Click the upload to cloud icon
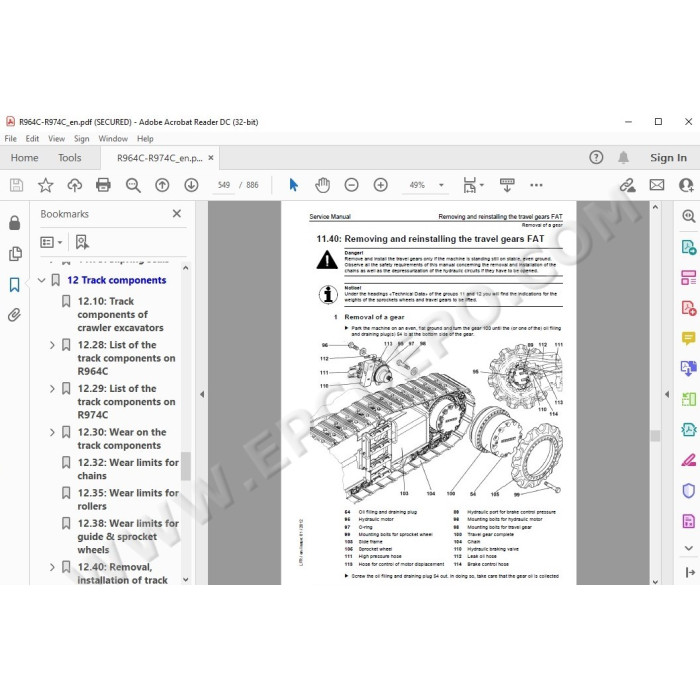The height and width of the screenshot is (700, 700). tap(75, 185)
